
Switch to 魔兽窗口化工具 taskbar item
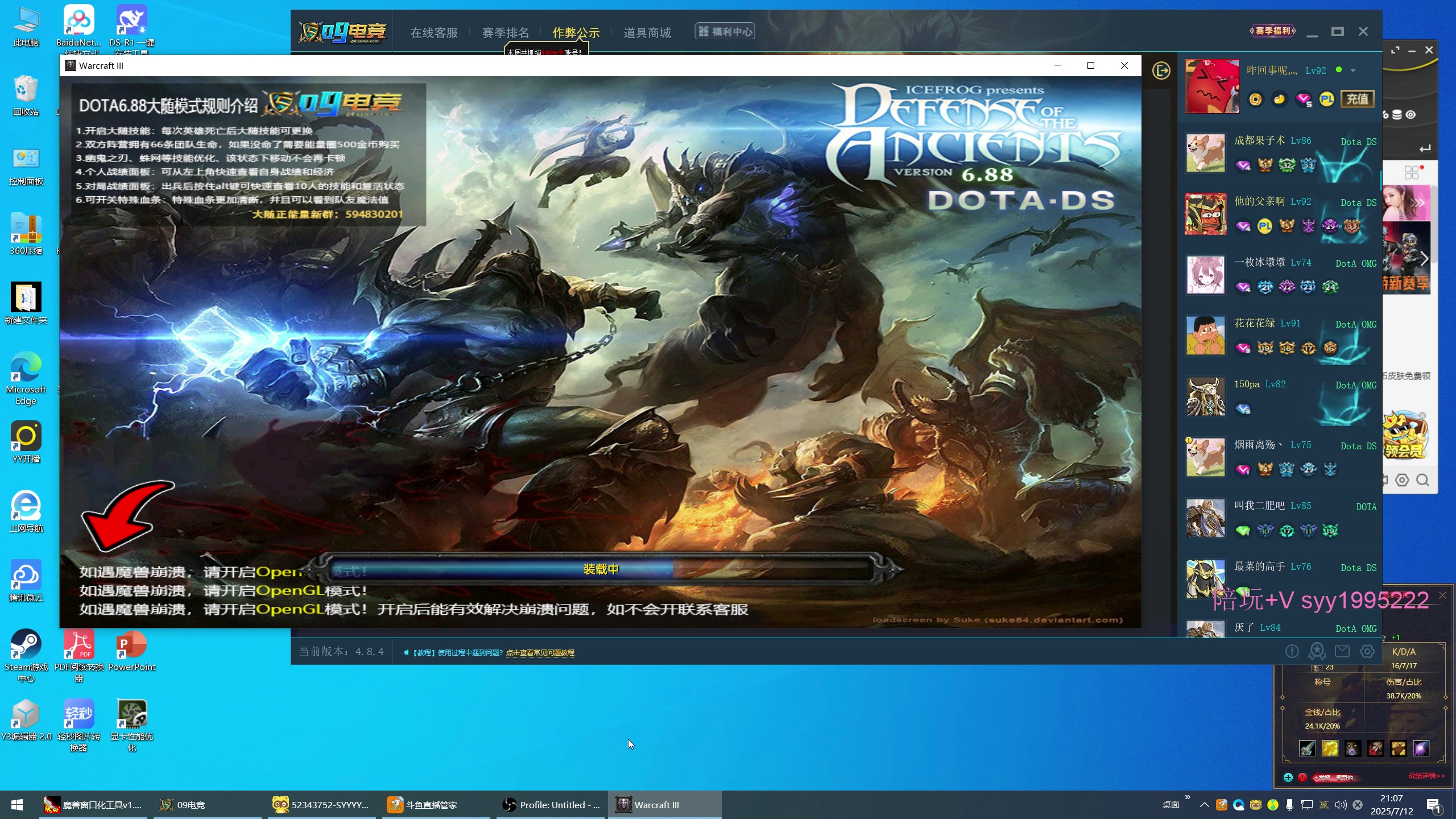(93, 805)
